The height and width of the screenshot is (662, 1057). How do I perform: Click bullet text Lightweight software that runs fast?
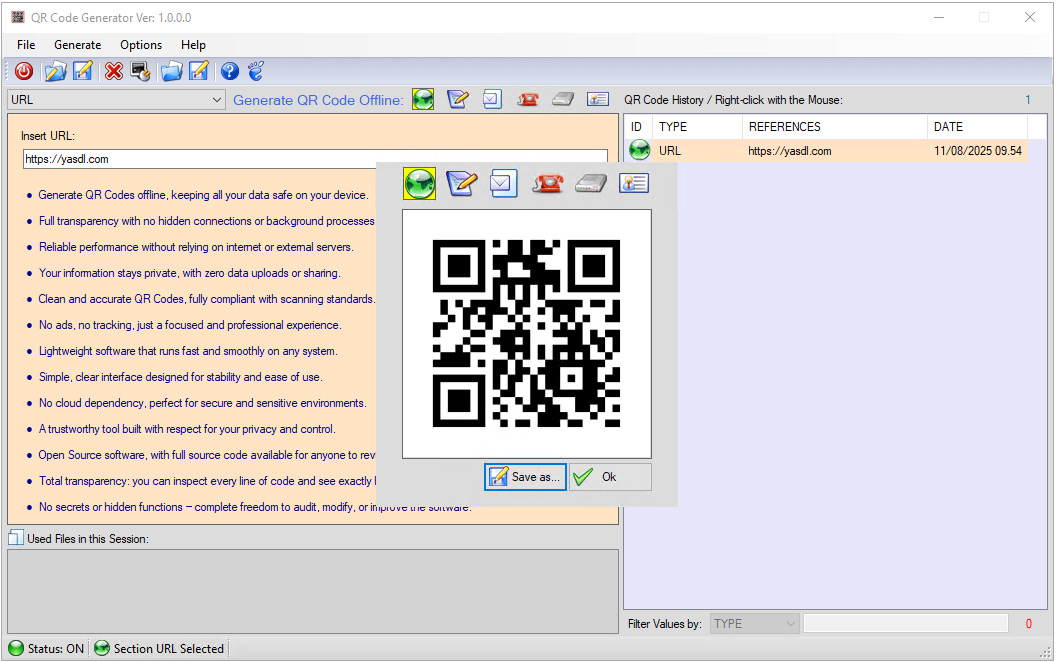pyautogui.click(x=188, y=351)
